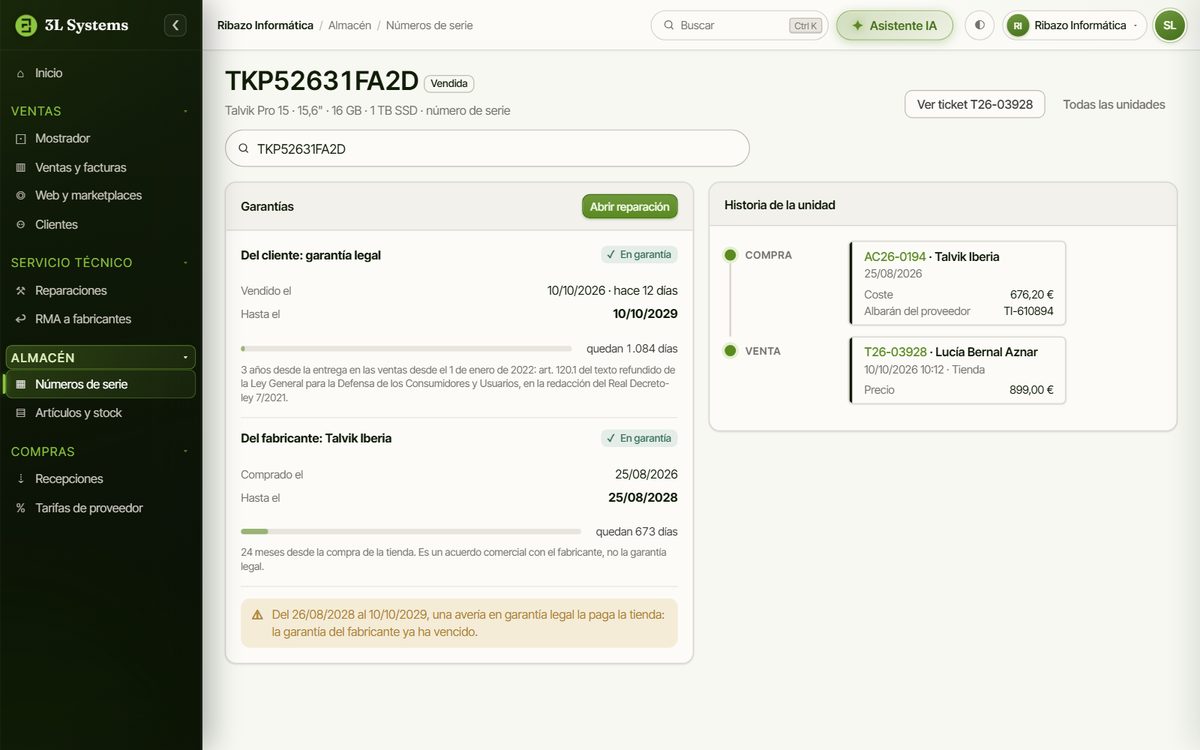
Task: Open Inicio in the sidebar
Action: point(101,73)
